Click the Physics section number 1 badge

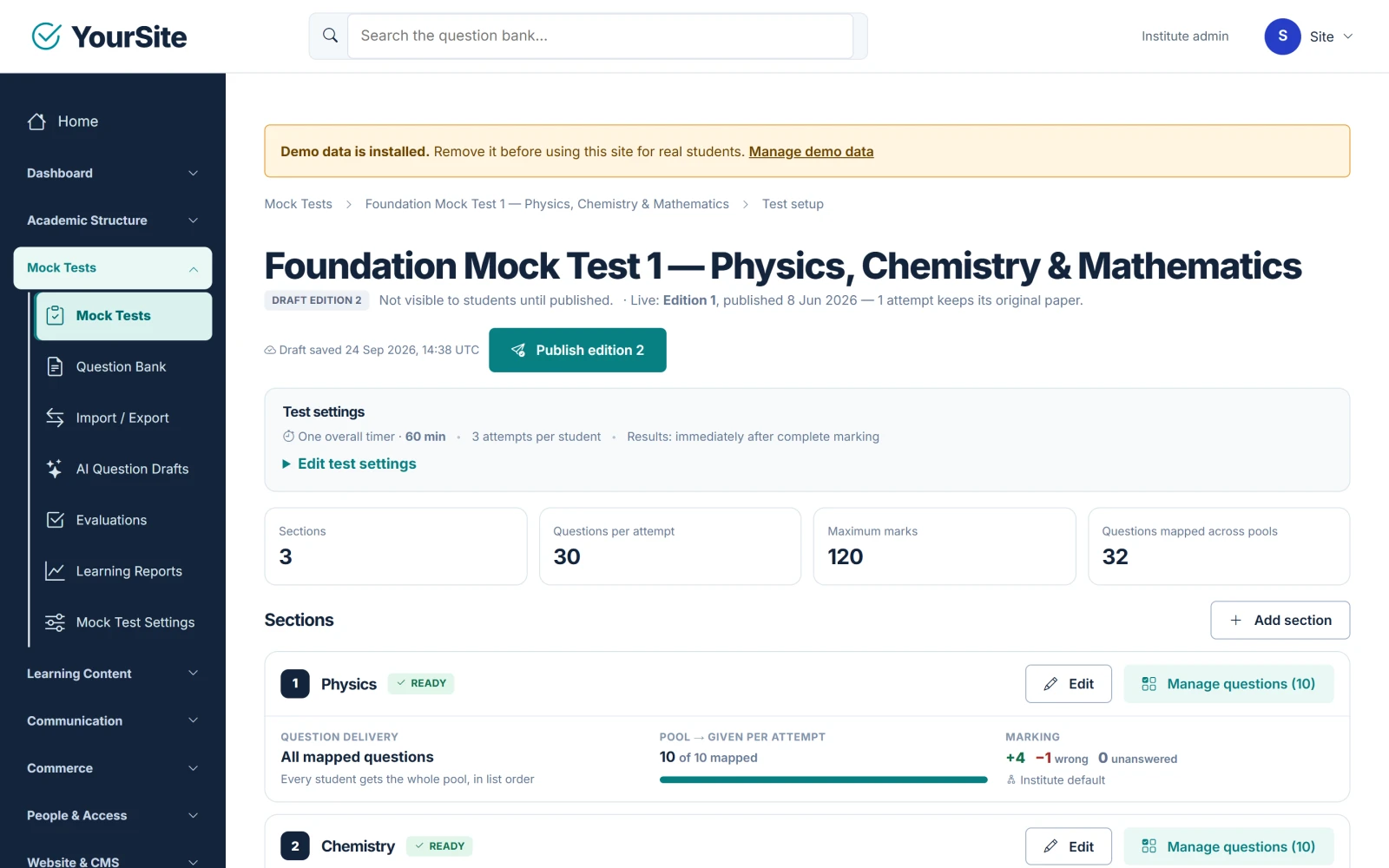295,684
